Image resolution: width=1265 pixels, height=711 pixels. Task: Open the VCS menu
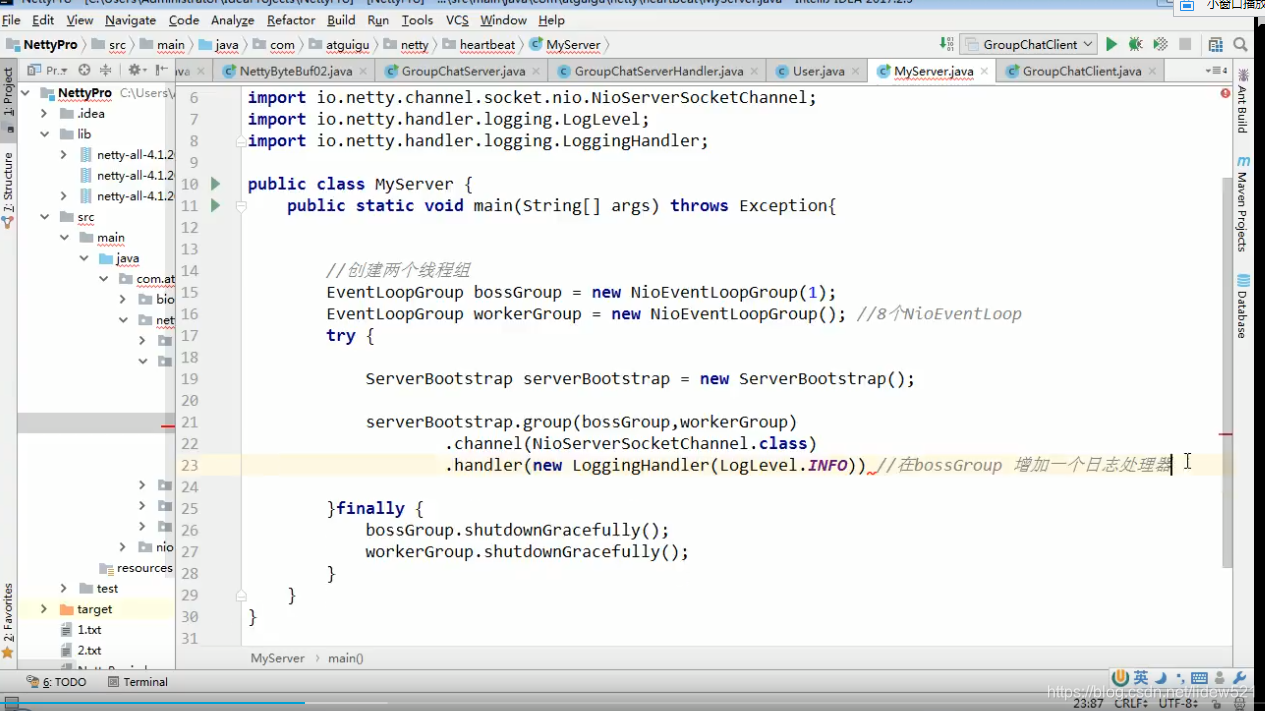[457, 20]
